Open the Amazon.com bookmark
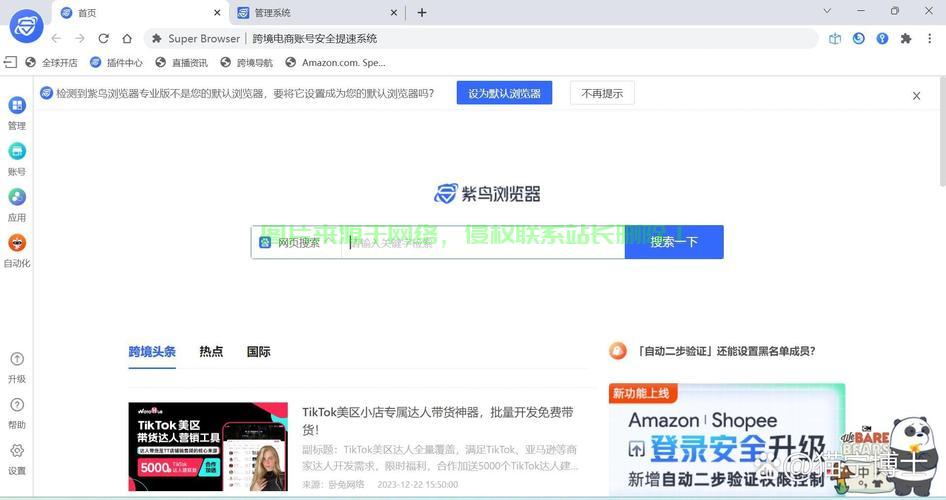The width and height of the screenshot is (946, 500). [x=335, y=62]
